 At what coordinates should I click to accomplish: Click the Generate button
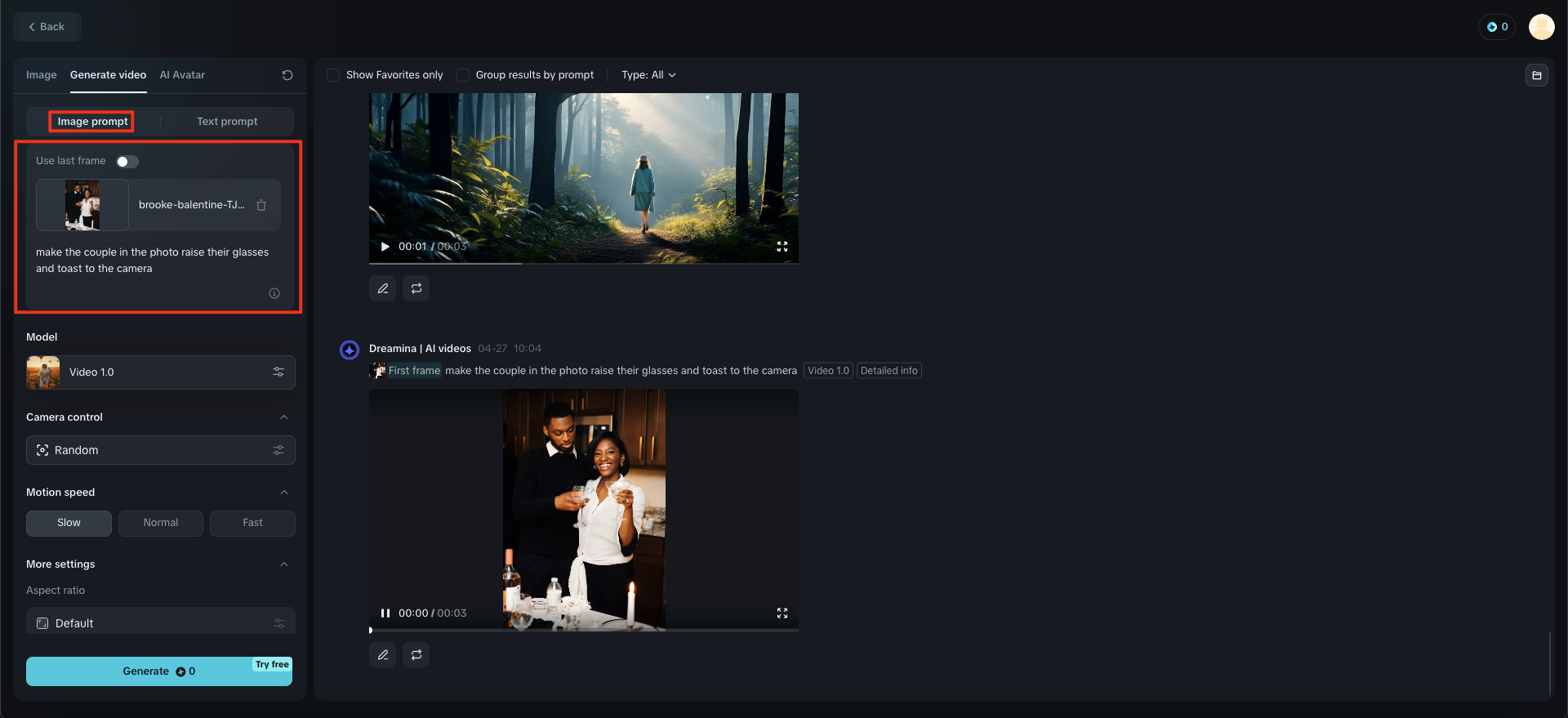pyautogui.click(x=159, y=671)
